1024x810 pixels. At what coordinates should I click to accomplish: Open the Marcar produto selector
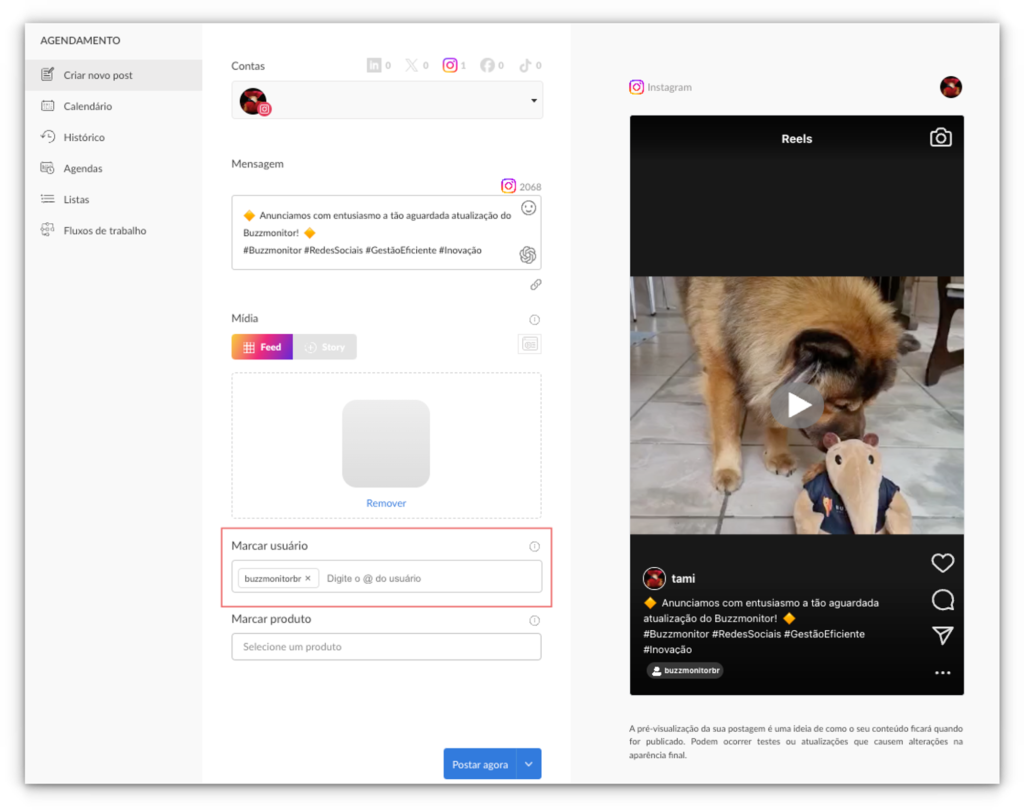click(386, 647)
